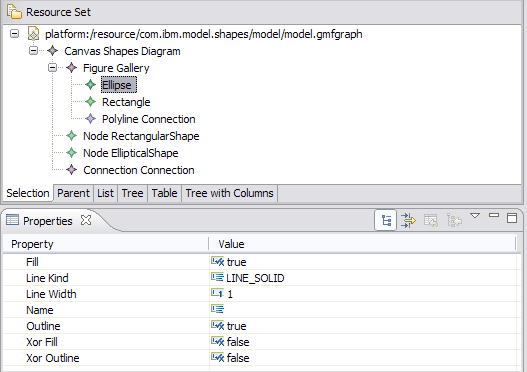Viewport: 527px width, 372px height.
Task: Select Connection Connection in tree
Action: click(139, 170)
